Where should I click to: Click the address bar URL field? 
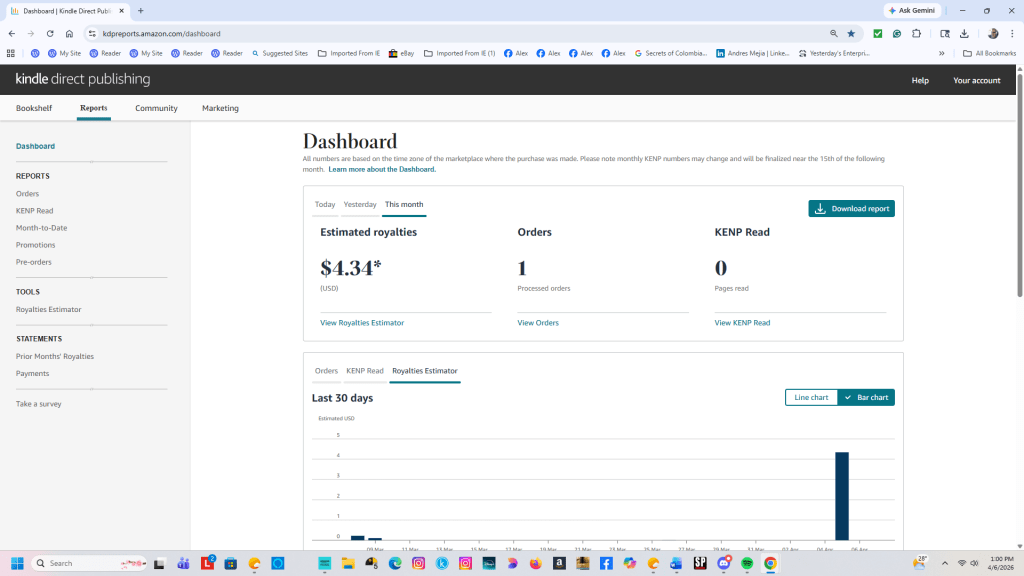tap(400, 33)
